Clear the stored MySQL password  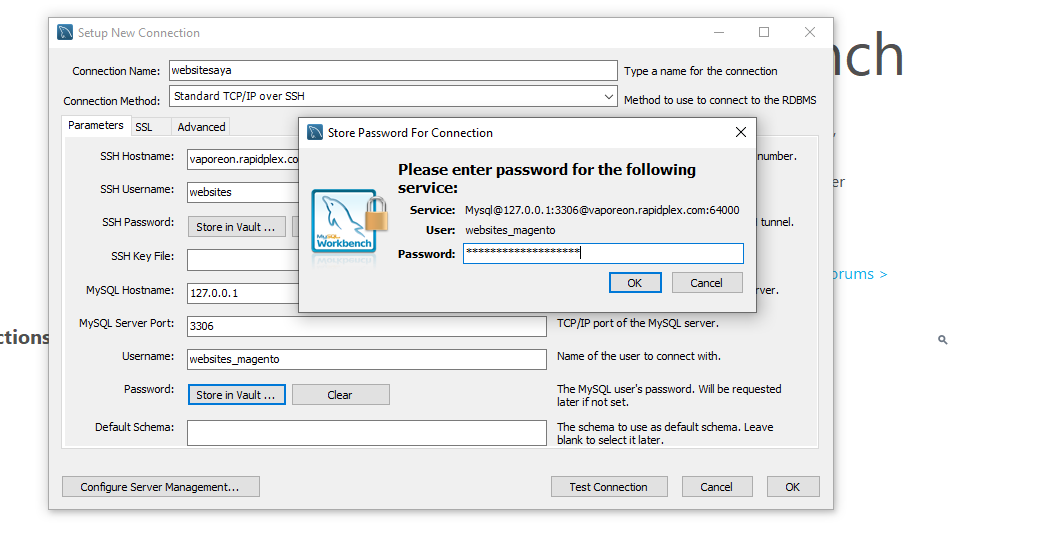(x=340, y=395)
